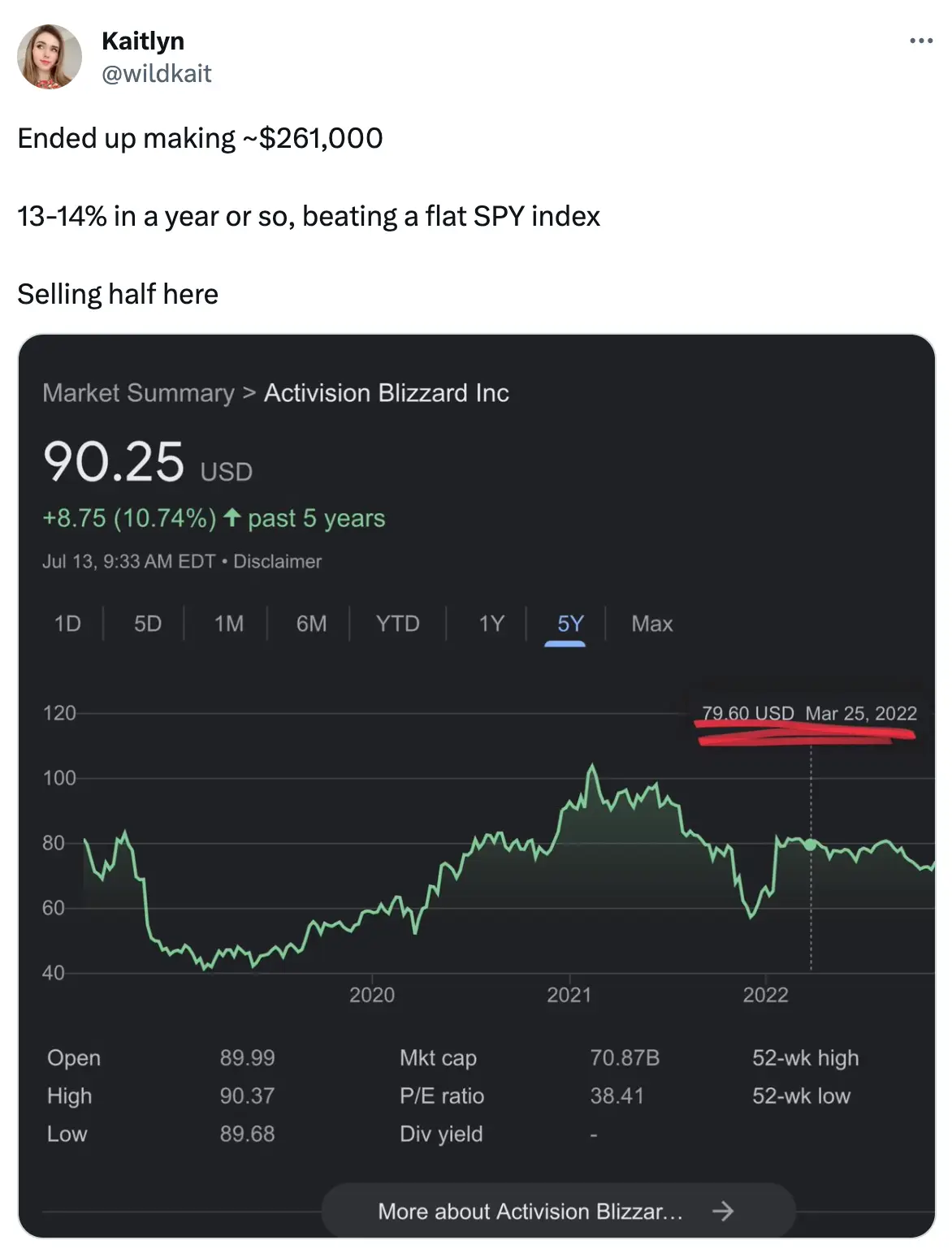The width and height of the screenshot is (952, 1249).
Task: Choose the 1Y range tab
Action: [x=491, y=624]
